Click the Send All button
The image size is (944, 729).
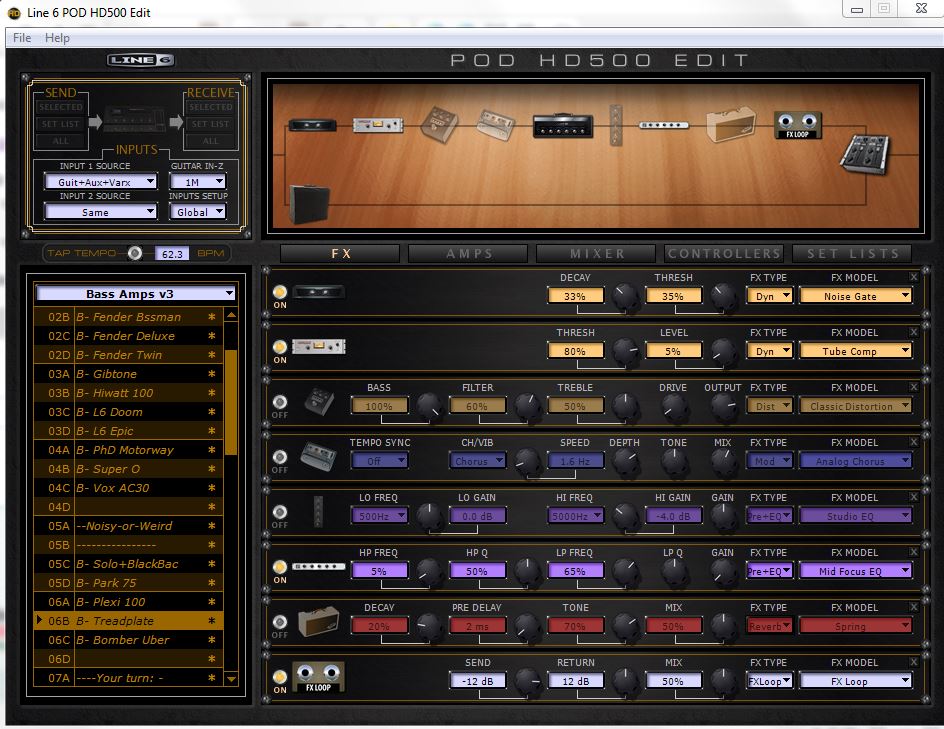pos(61,141)
